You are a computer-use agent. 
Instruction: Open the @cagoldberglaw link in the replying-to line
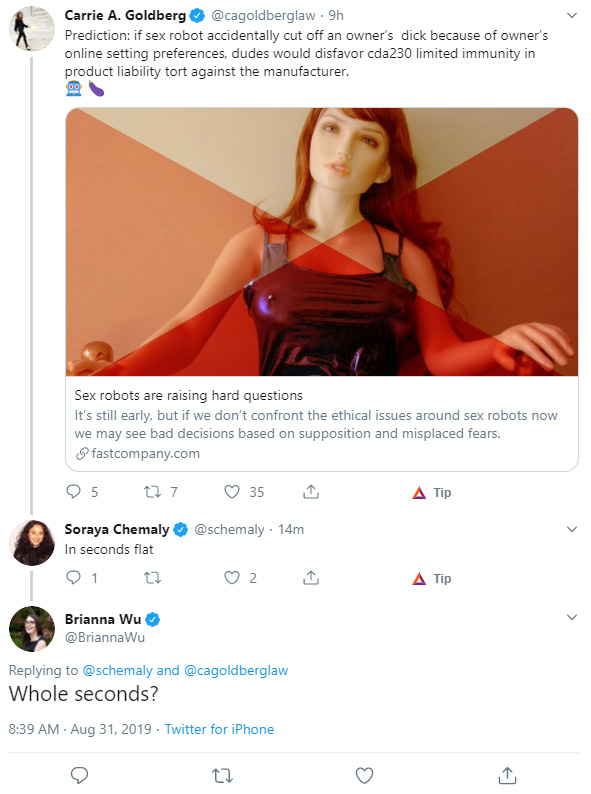(x=236, y=670)
